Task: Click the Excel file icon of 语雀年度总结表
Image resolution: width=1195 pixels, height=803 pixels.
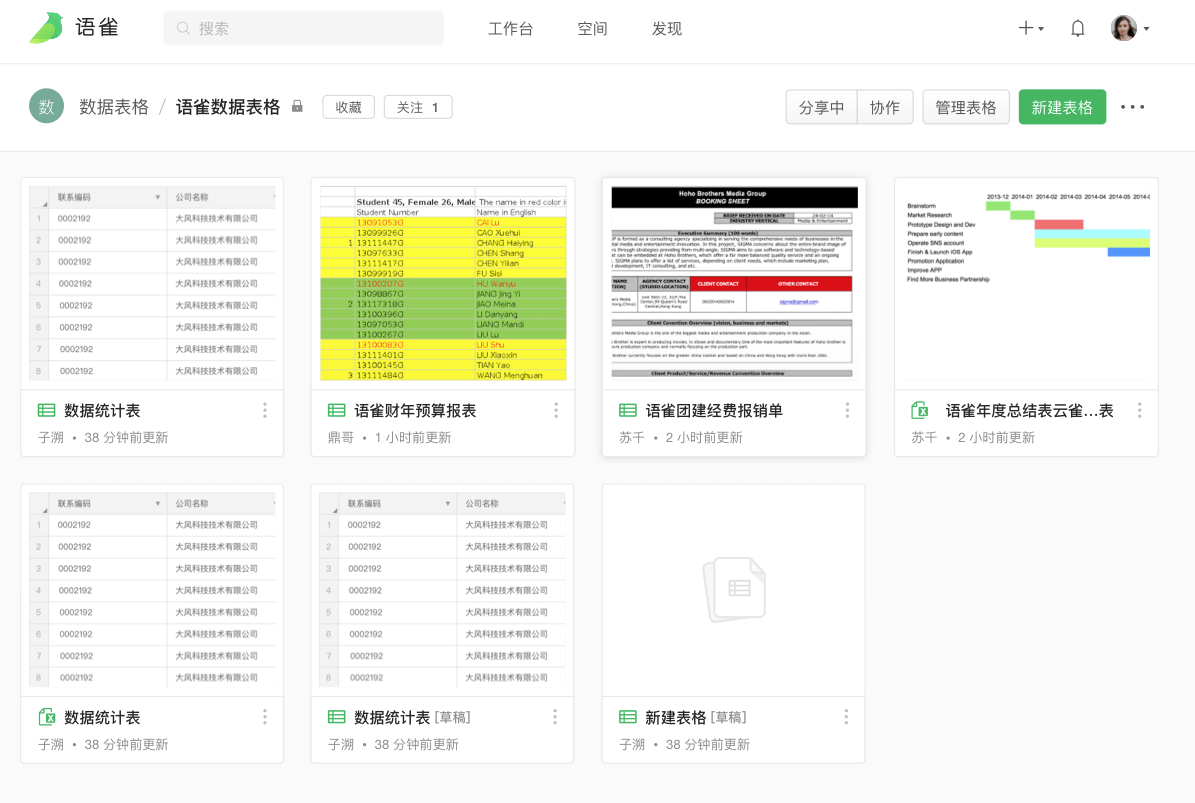Action: pyautogui.click(x=920, y=411)
